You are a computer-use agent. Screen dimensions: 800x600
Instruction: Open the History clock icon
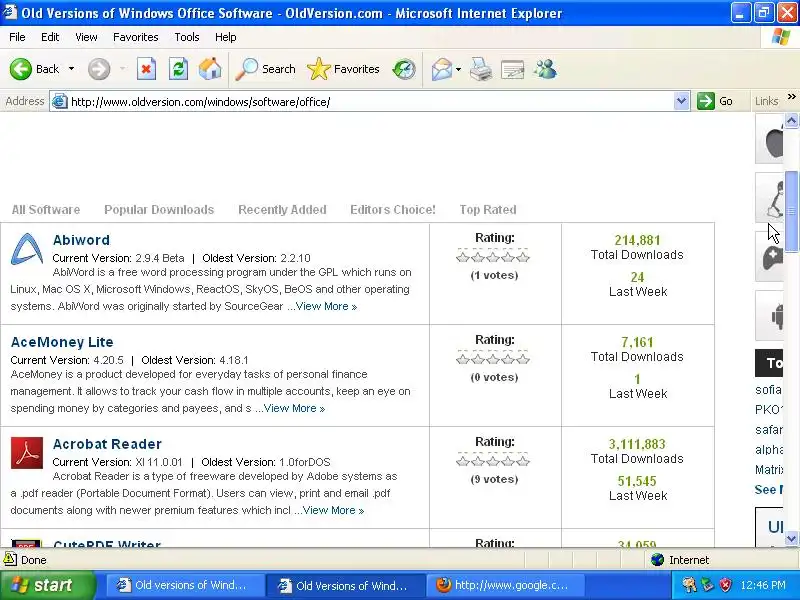click(x=404, y=69)
